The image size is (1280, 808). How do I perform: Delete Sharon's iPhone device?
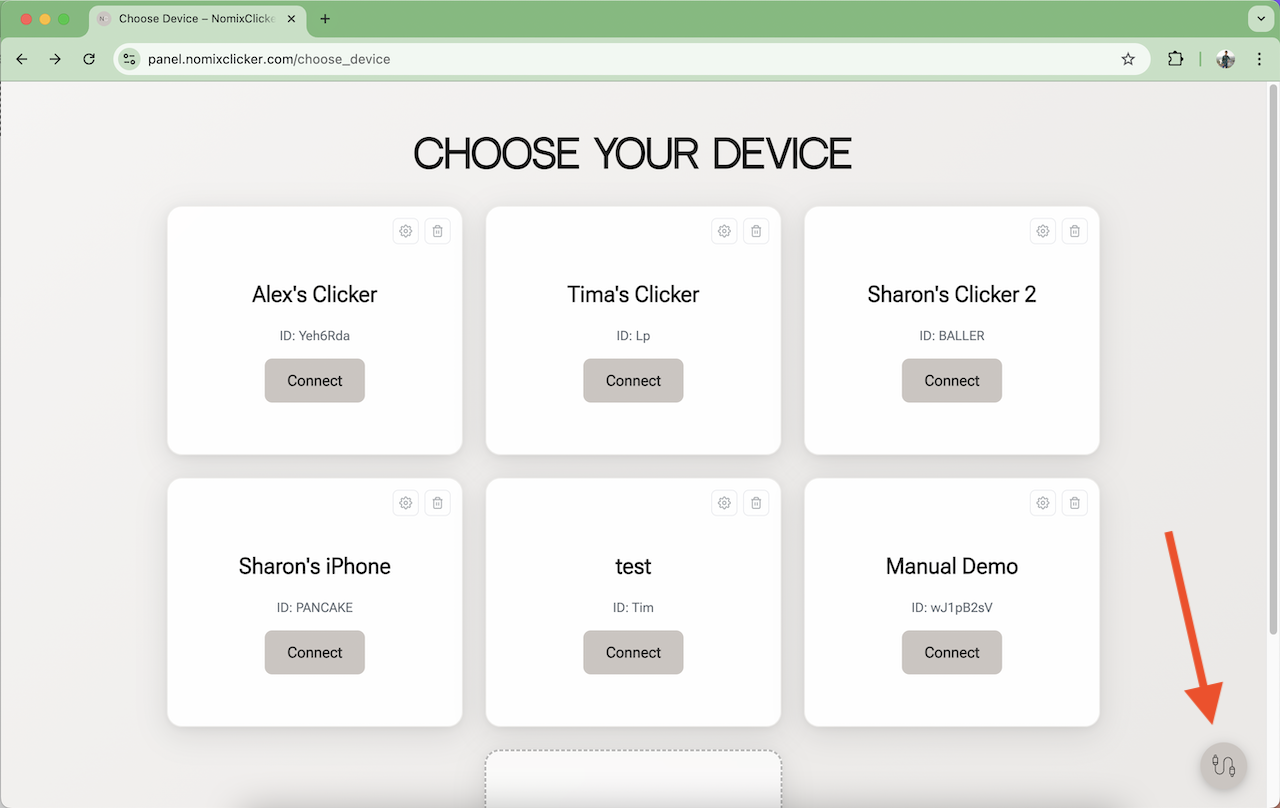[437, 503]
